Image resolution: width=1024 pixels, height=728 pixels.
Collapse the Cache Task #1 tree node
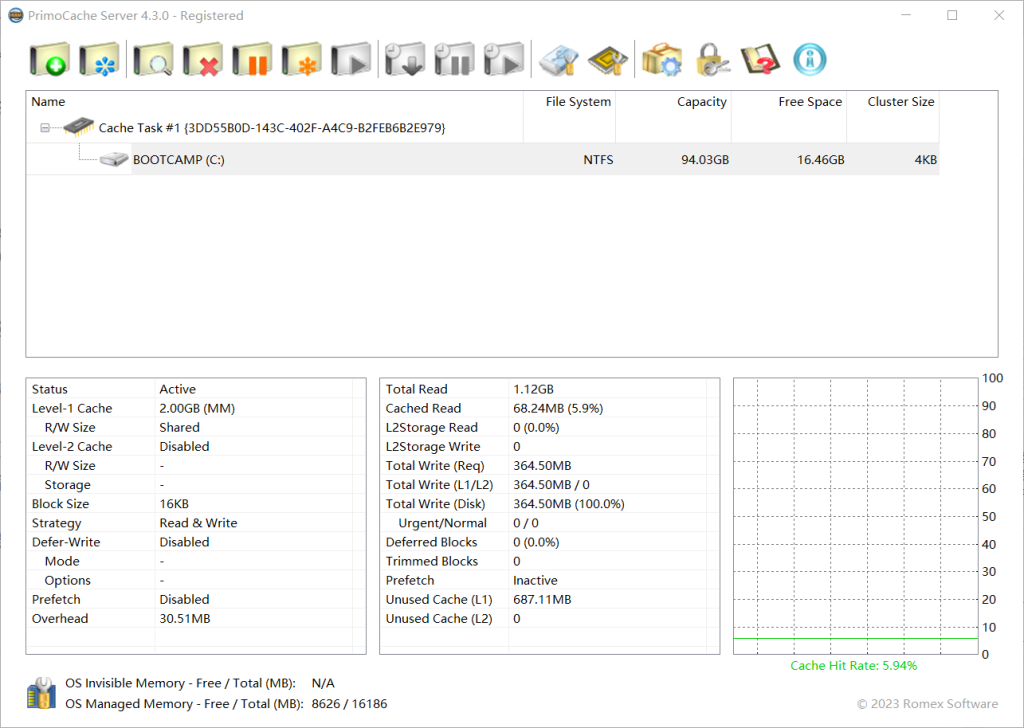click(x=44, y=128)
